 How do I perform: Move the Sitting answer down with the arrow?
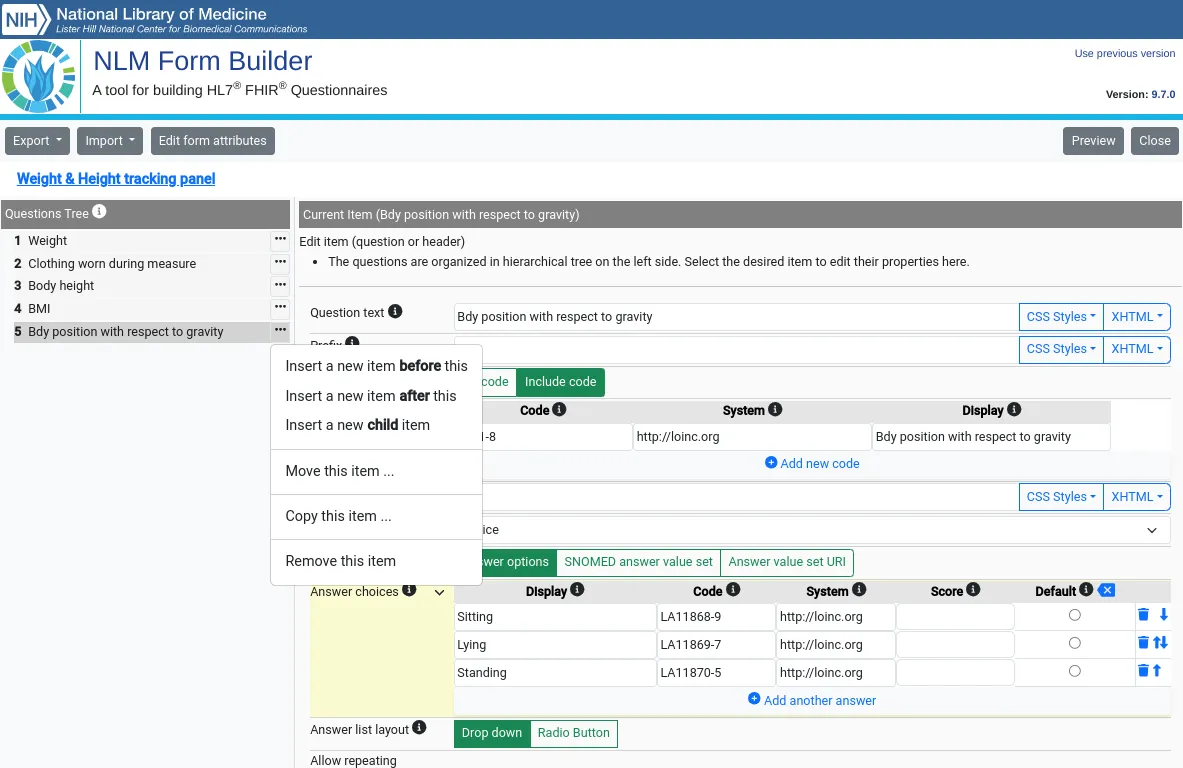[x=1163, y=615]
